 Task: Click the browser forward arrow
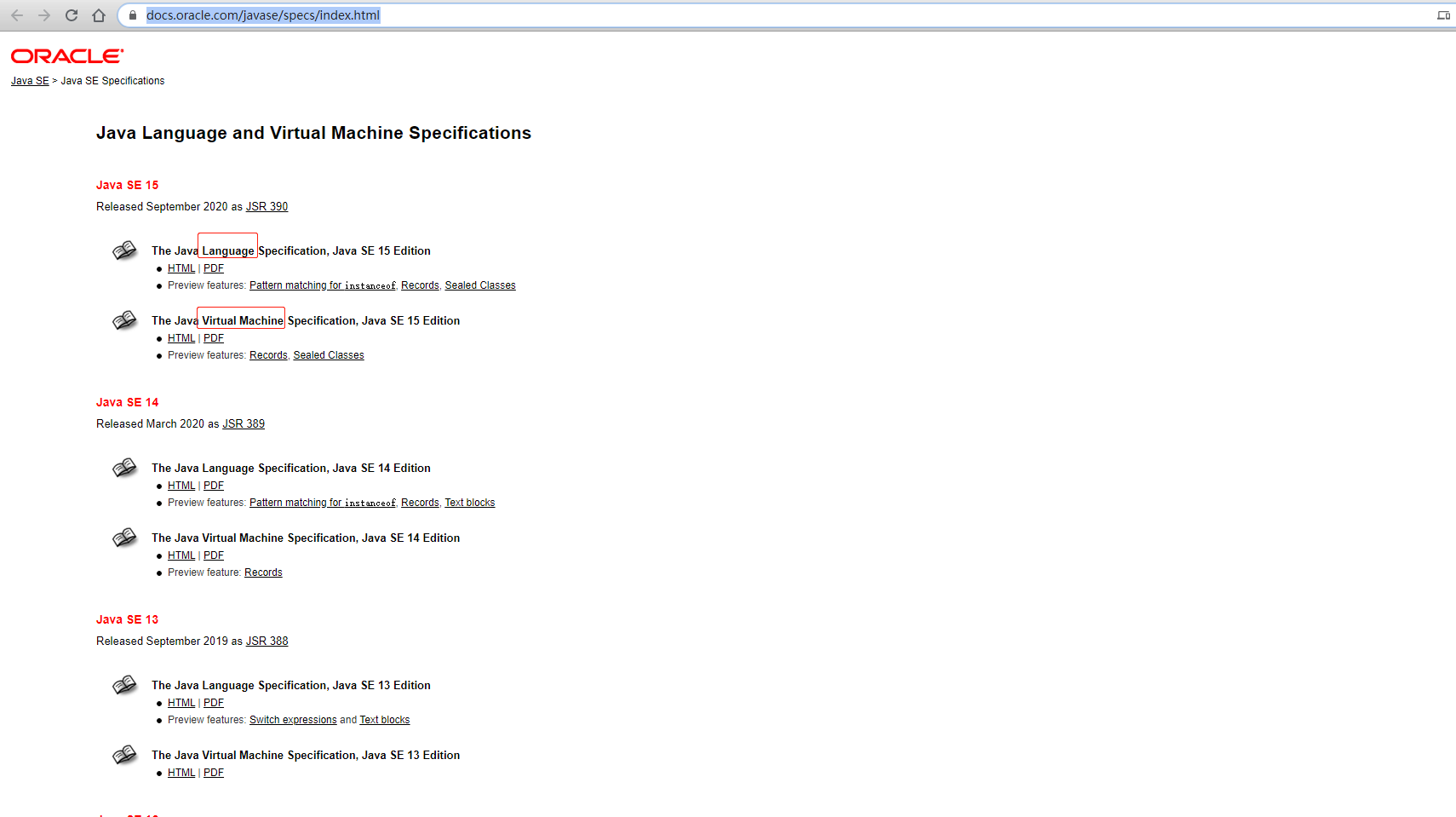[x=44, y=15]
